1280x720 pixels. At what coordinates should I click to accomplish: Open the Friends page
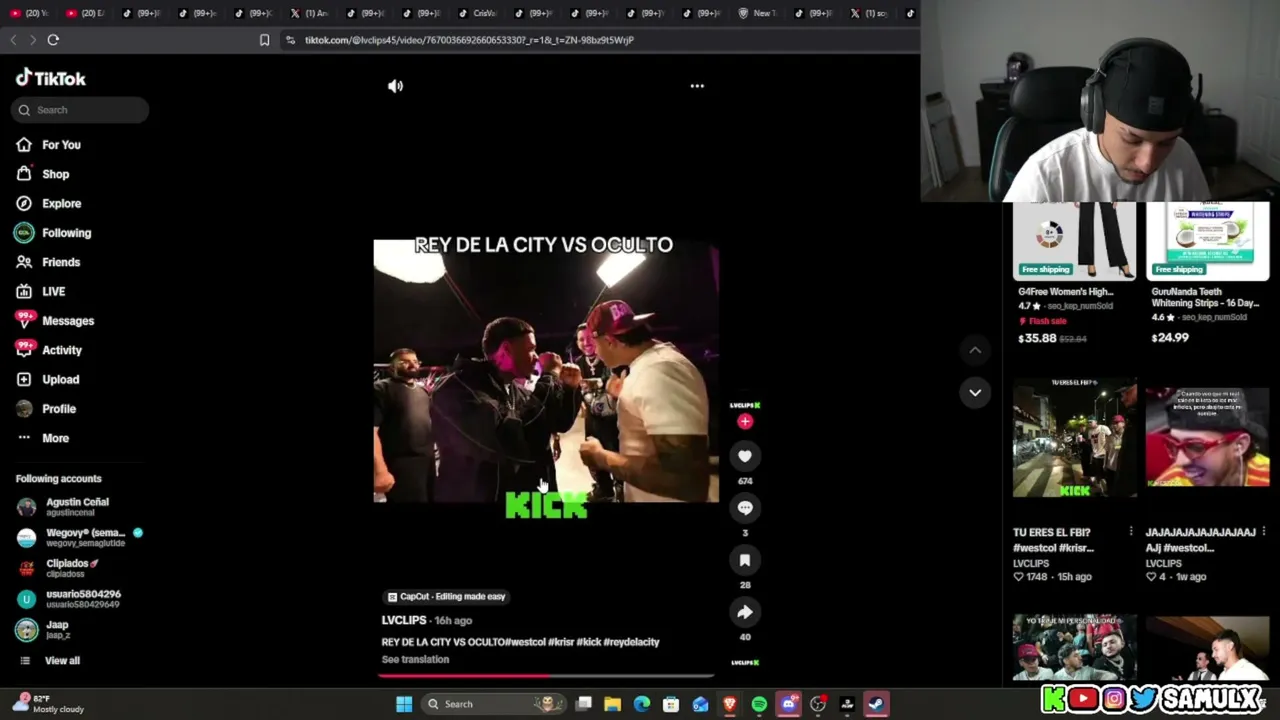[x=48, y=262]
